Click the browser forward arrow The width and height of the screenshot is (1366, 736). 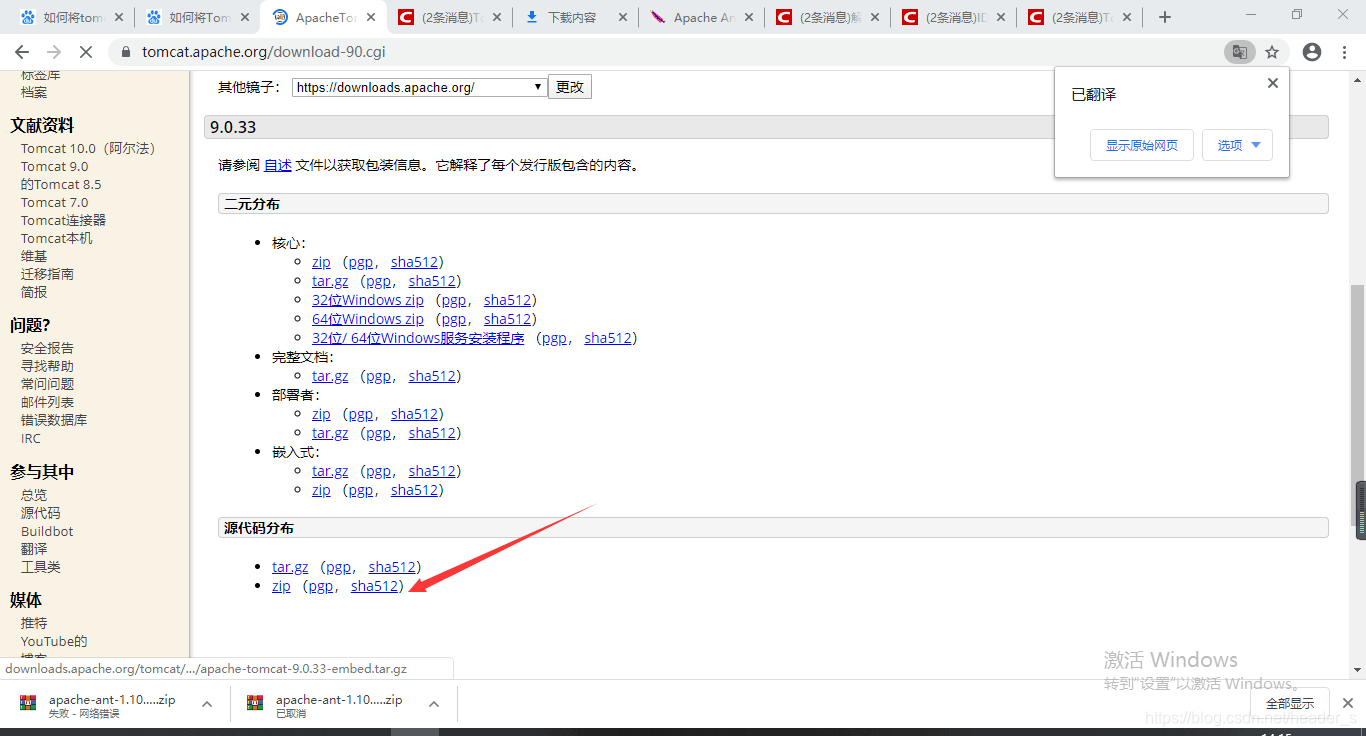tap(54, 52)
